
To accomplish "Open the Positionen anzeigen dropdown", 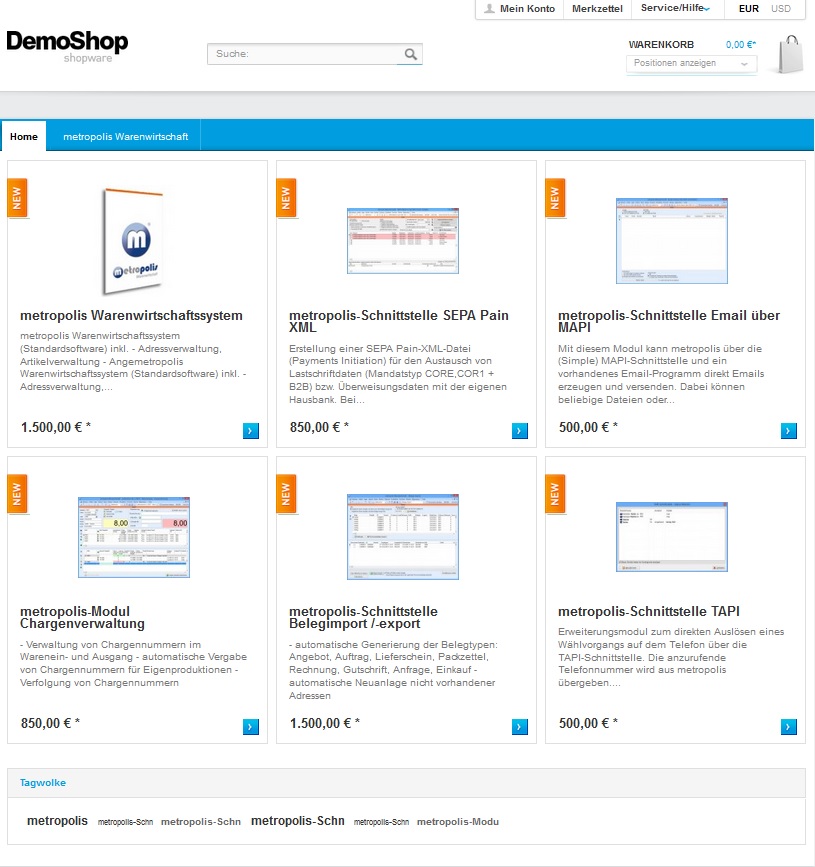I will tap(690, 63).
